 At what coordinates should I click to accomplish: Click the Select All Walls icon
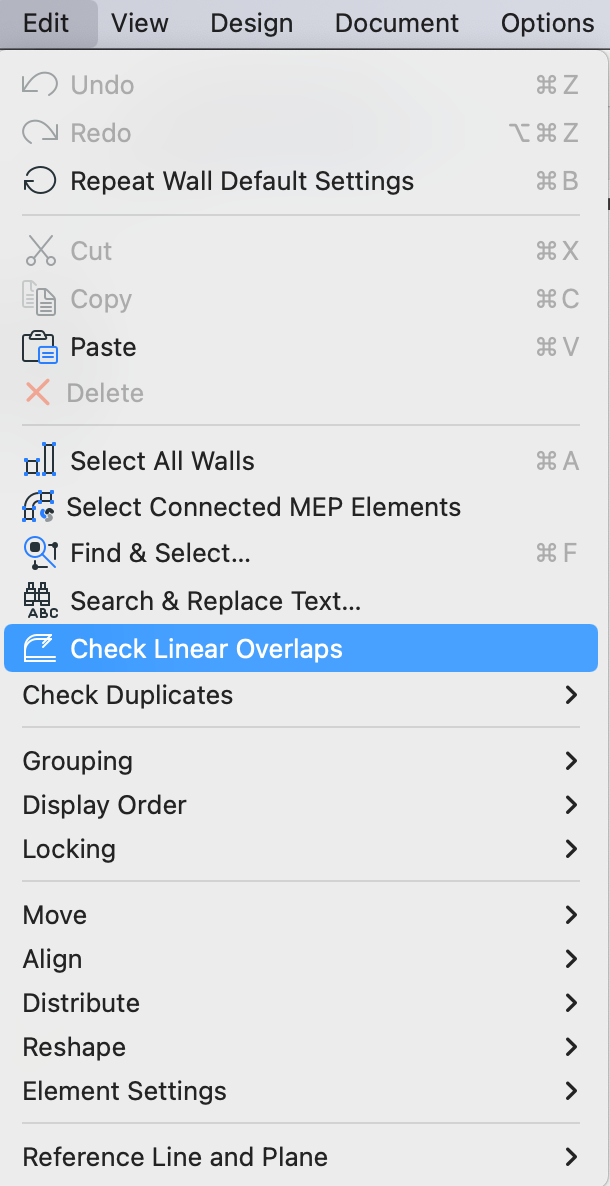click(39, 460)
